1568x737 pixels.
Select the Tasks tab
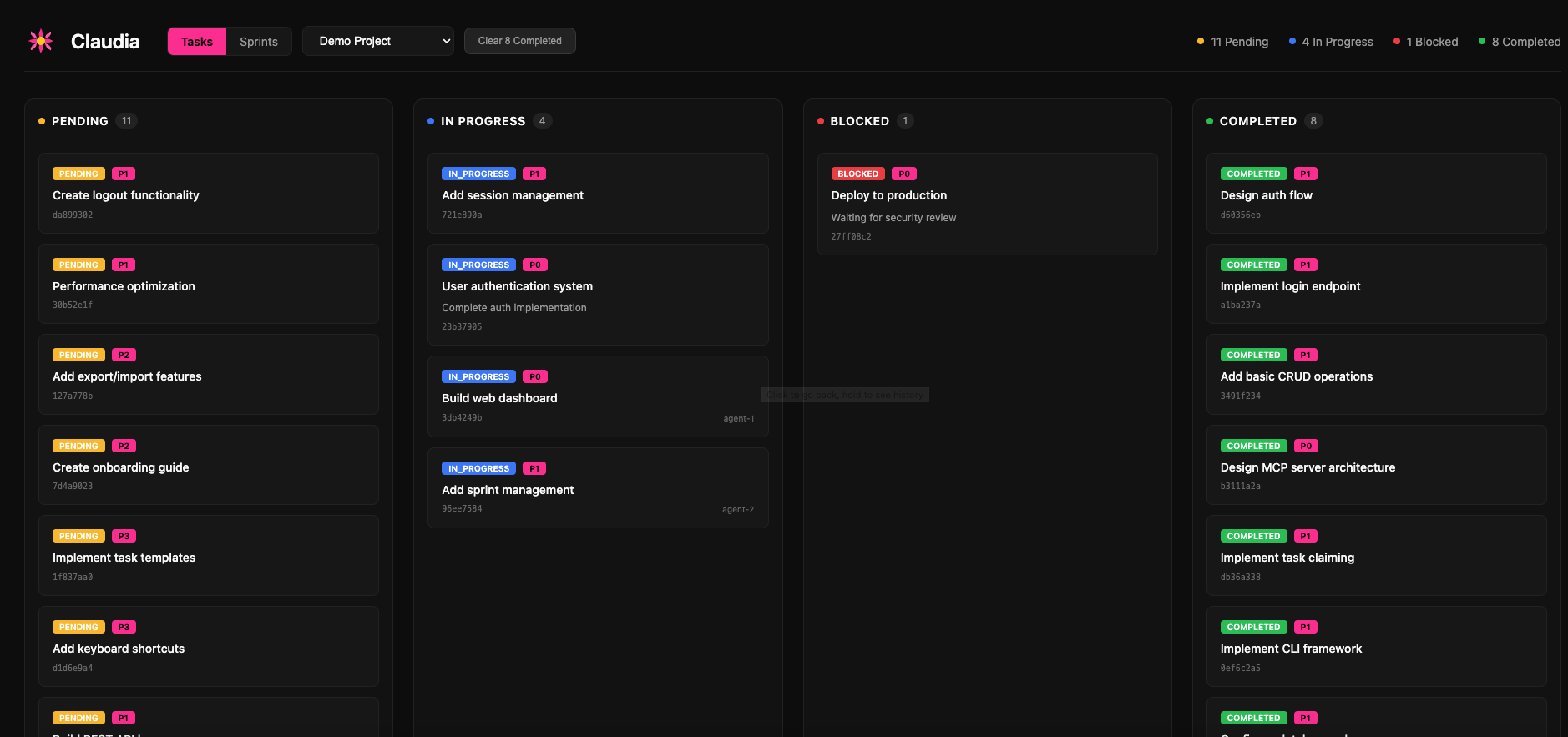(197, 42)
